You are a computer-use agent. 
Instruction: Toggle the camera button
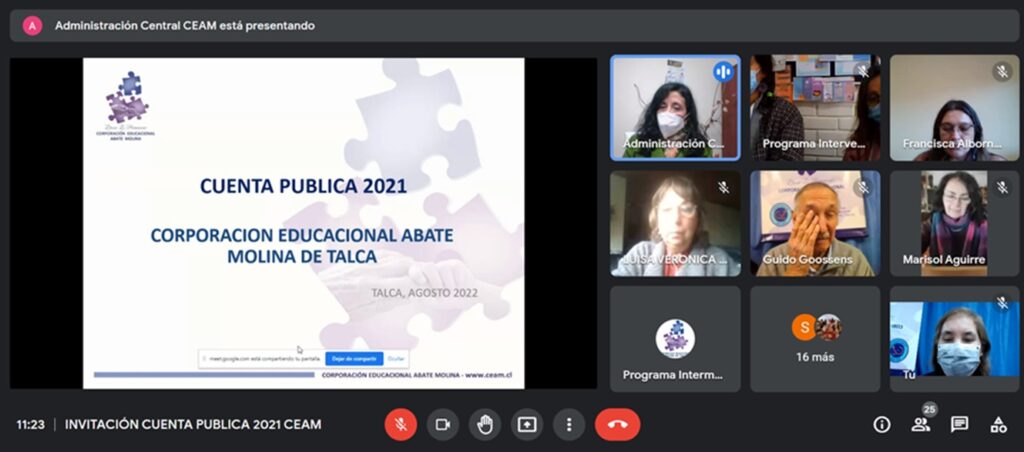[x=443, y=424]
